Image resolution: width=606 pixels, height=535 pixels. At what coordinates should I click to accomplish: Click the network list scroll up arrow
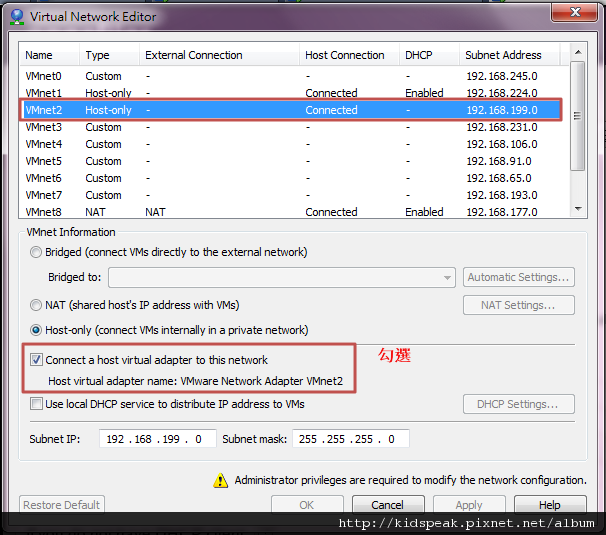point(578,52)
